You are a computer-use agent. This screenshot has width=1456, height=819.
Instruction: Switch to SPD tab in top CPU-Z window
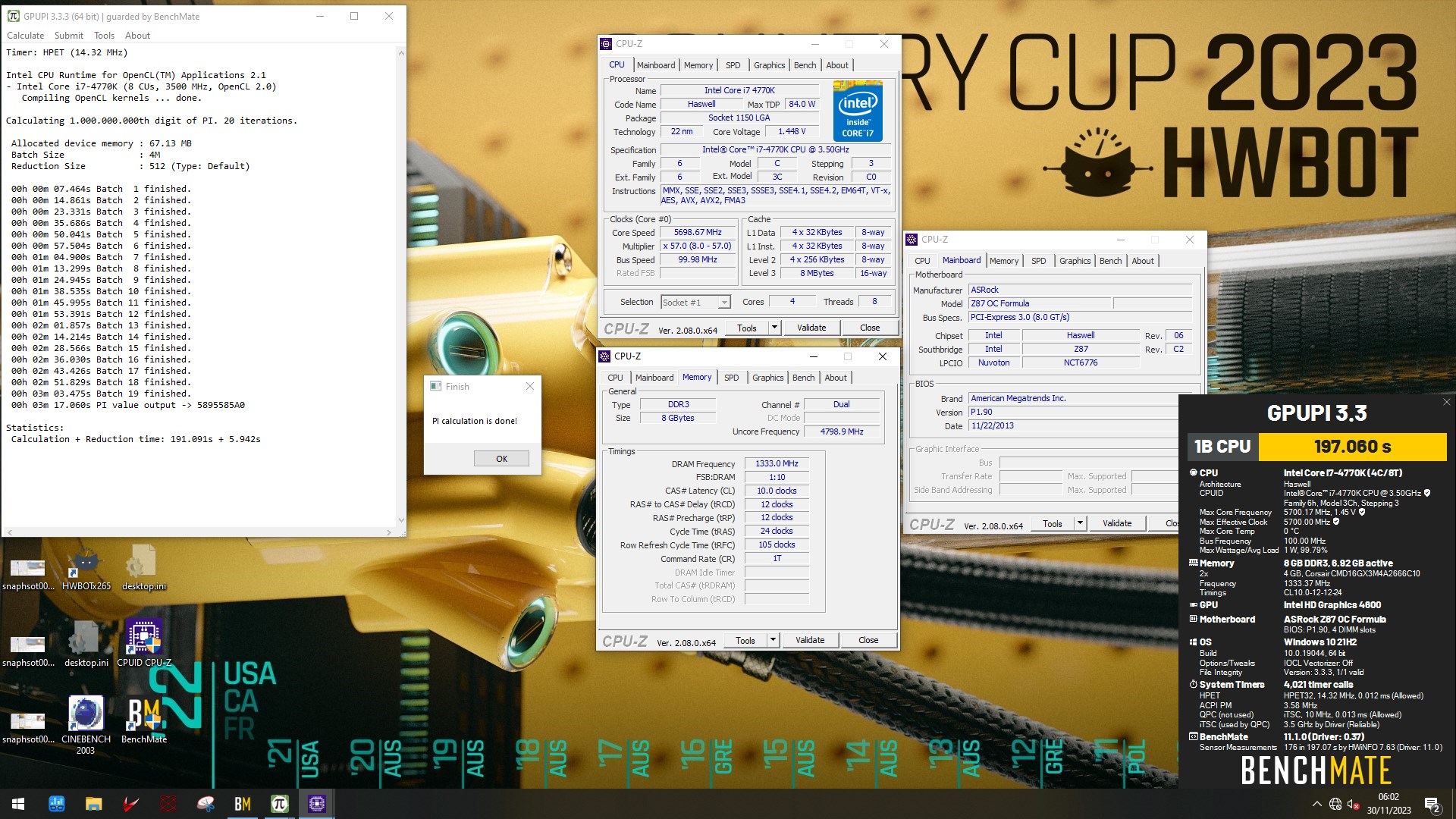[x=733, y=65]
